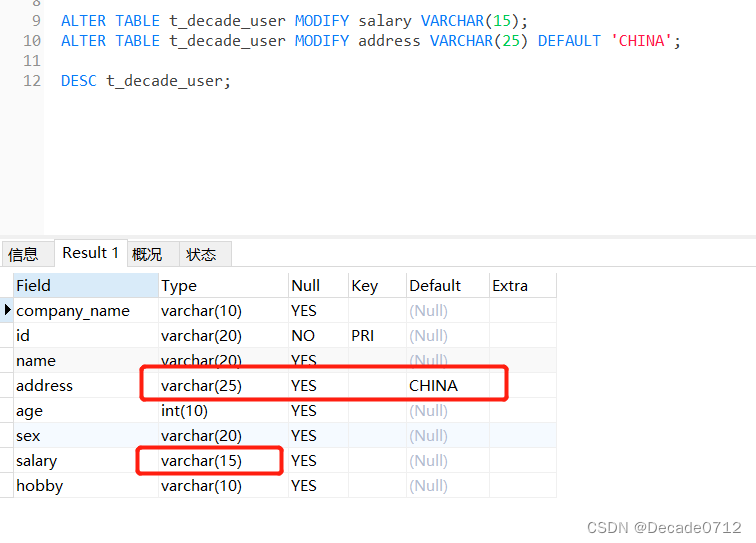Click the row pointer arrow beside company_name
This screenshot has width=756, height=543.
tap(8, 310)
